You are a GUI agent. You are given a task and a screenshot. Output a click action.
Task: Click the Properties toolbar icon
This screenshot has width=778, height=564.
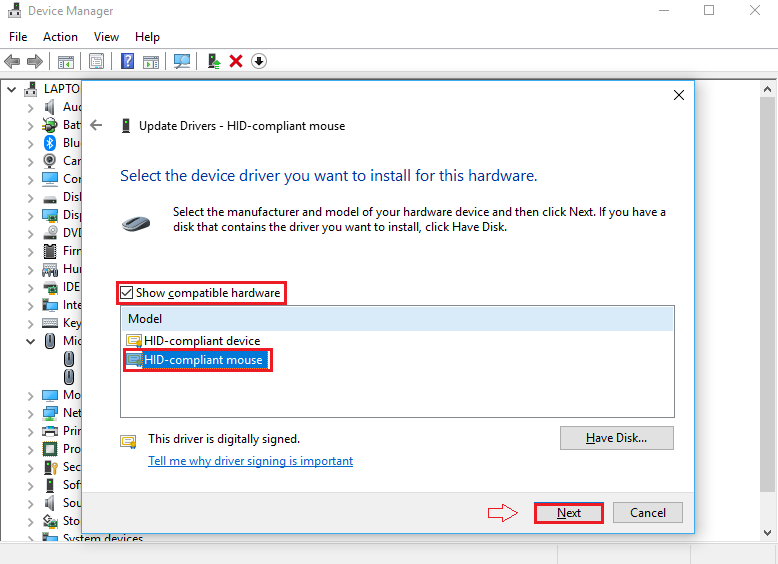[x=97, y=61]
